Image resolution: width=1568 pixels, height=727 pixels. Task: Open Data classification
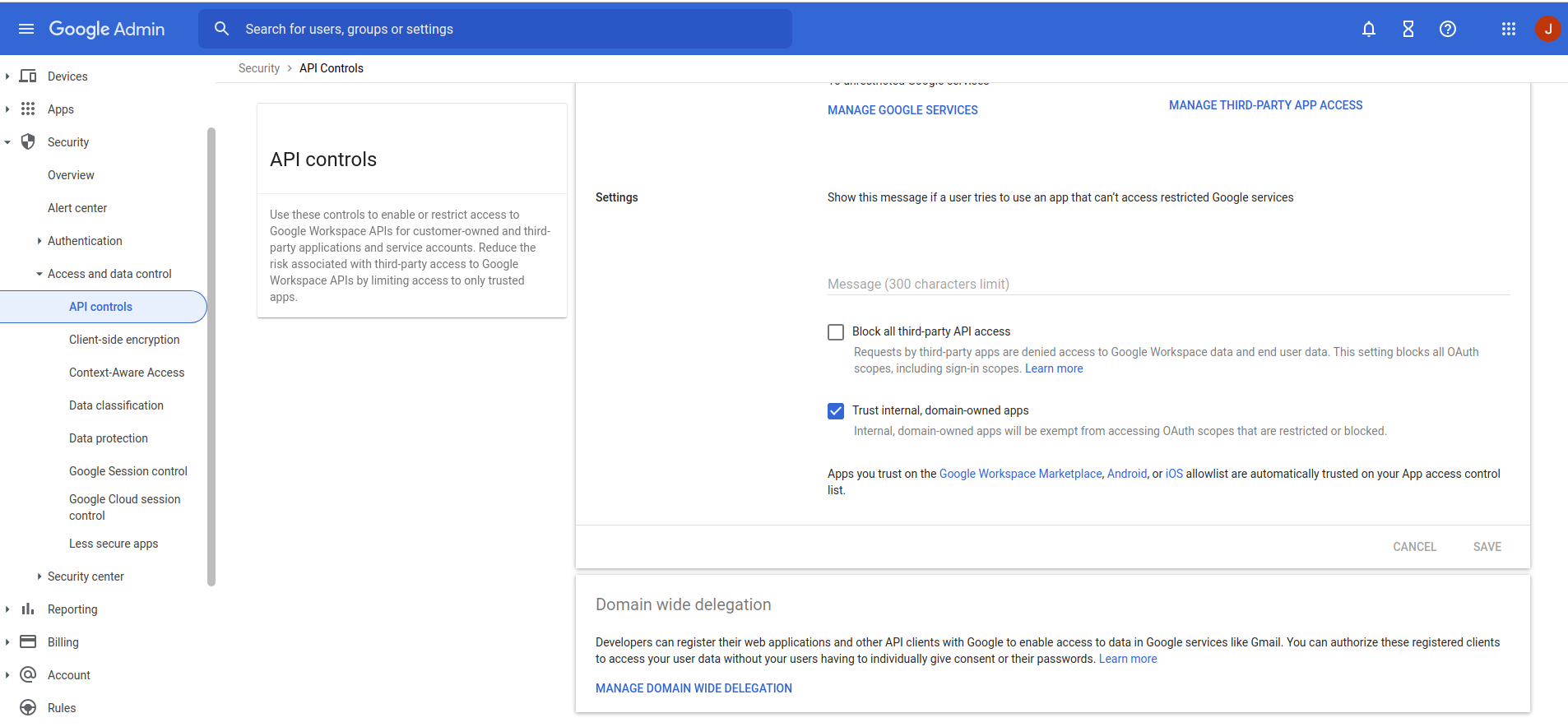tap(116, 405)
